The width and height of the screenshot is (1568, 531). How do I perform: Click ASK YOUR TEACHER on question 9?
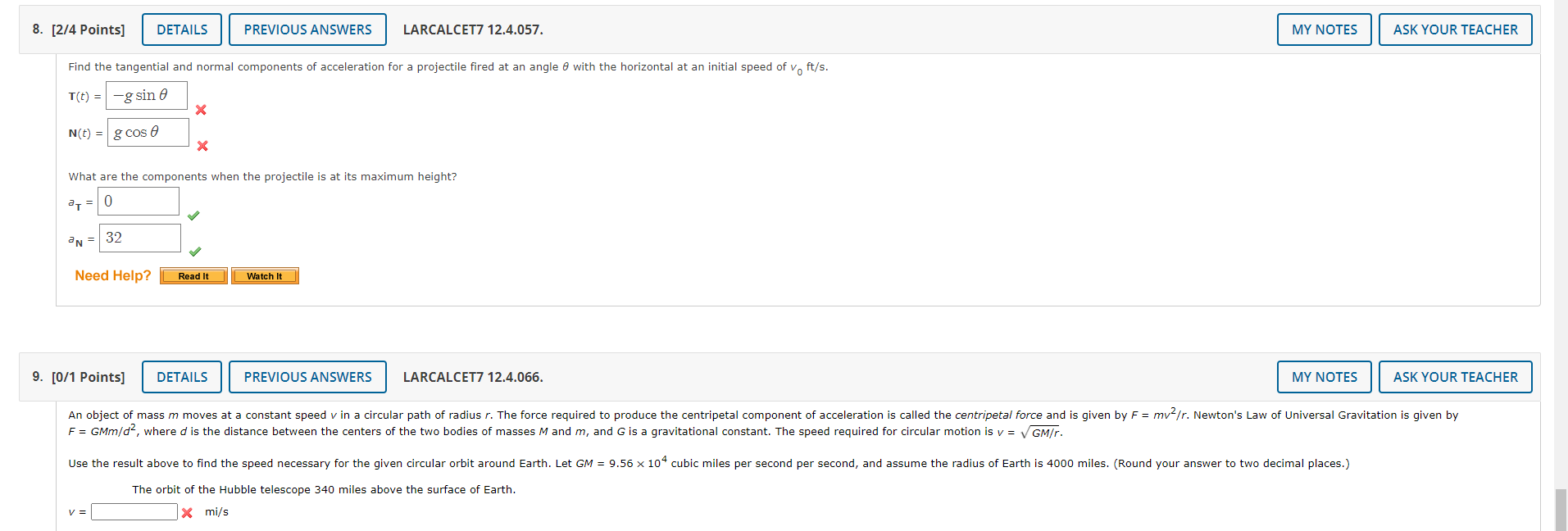point(1454,376)
